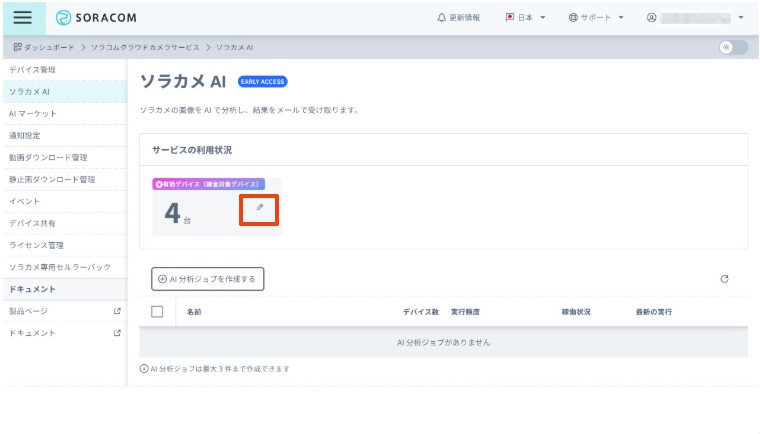Click the 名前 column header
The image size is (760, 434).
[x=194, y=312]
